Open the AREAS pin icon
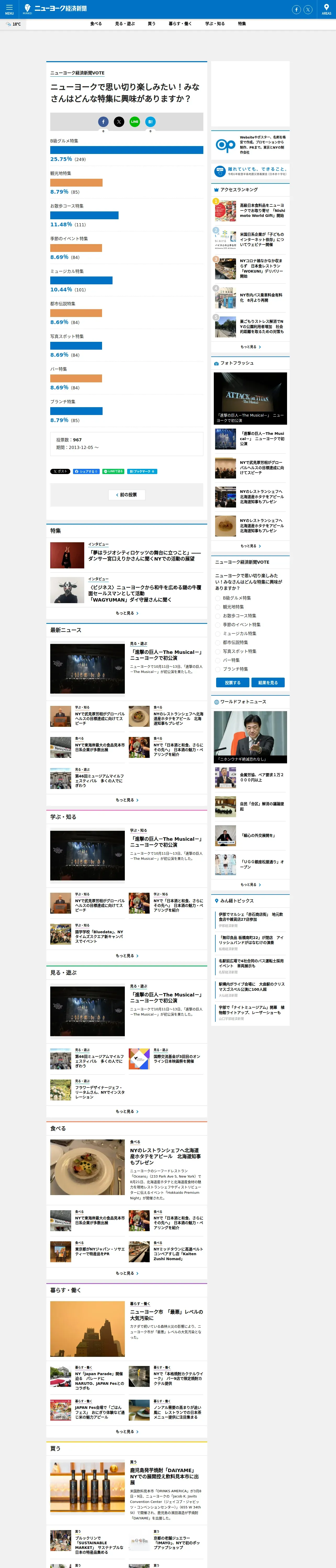Viewport: 336px width, 1568px height. tap(326, 9)
